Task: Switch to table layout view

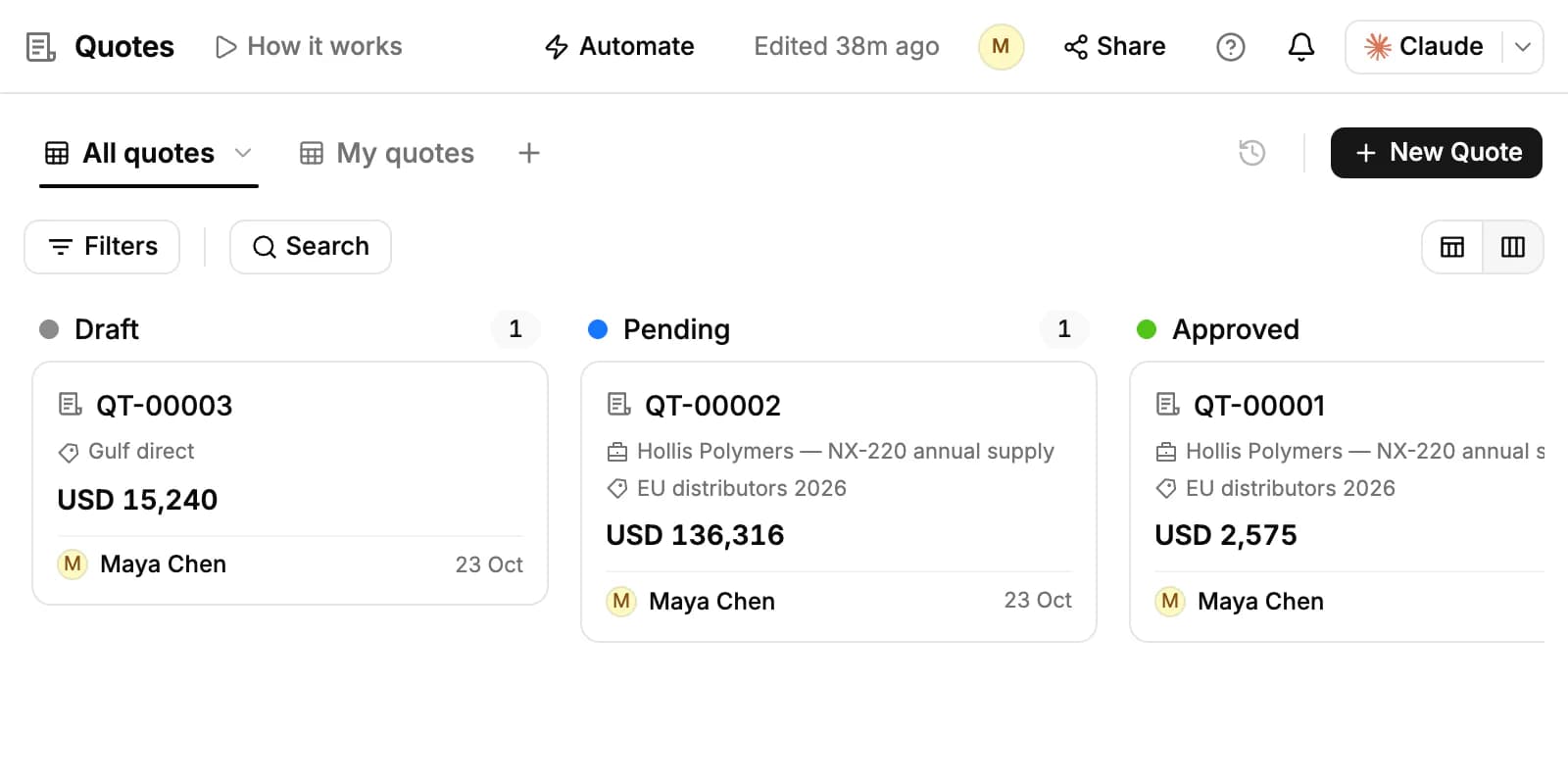Action: pyautogui.click(x=1452, y=247)
